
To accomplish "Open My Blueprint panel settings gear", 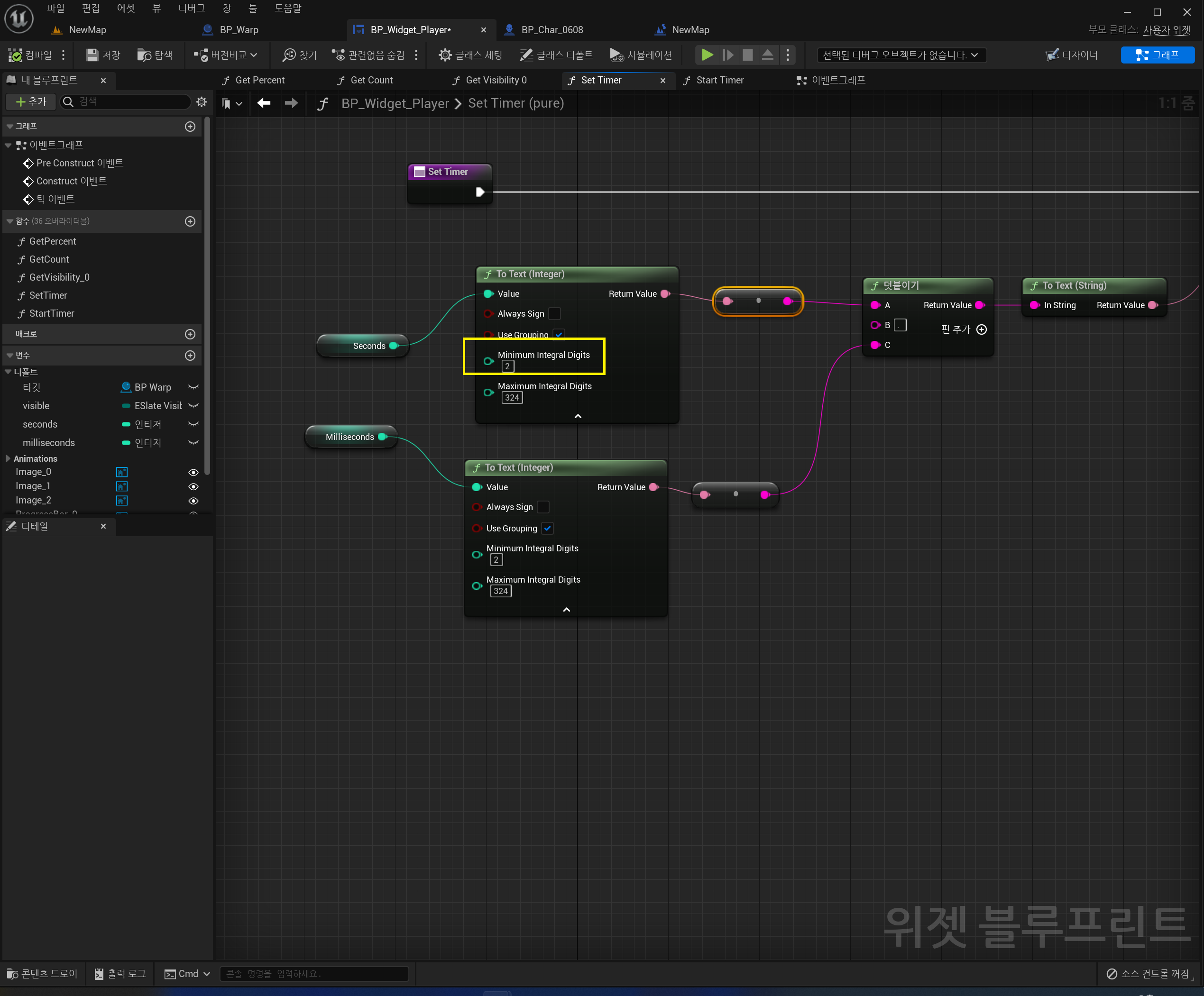I will 201,101.
